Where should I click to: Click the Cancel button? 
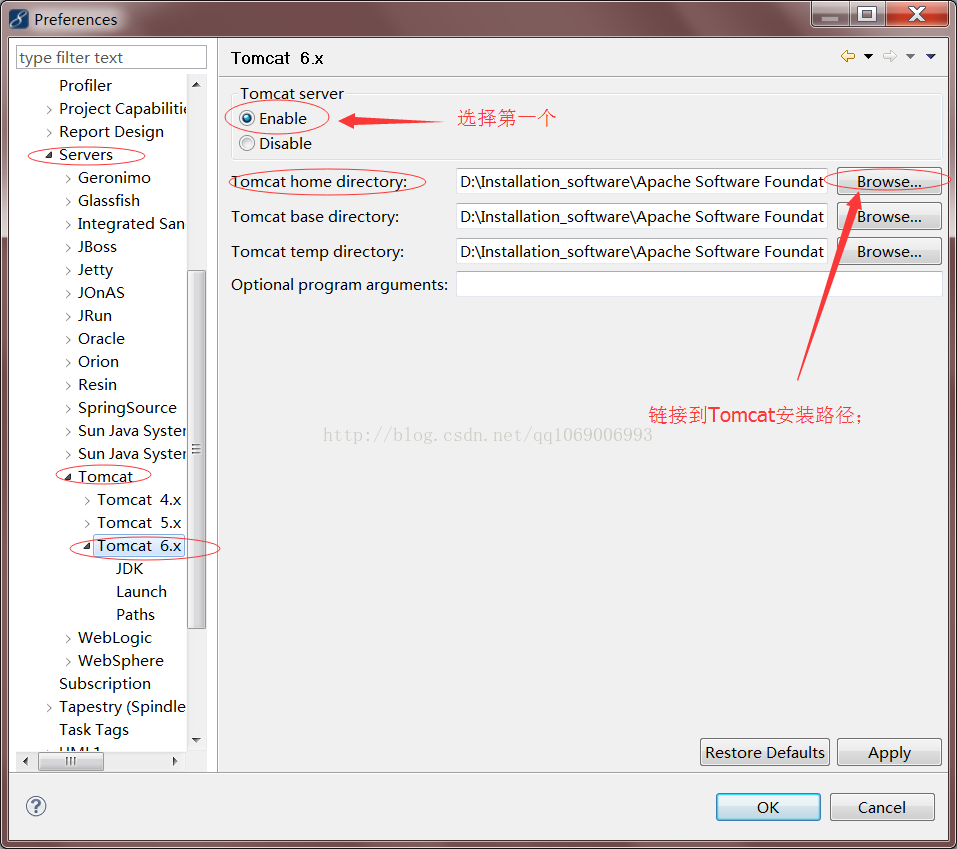click(x=881, y=807)
